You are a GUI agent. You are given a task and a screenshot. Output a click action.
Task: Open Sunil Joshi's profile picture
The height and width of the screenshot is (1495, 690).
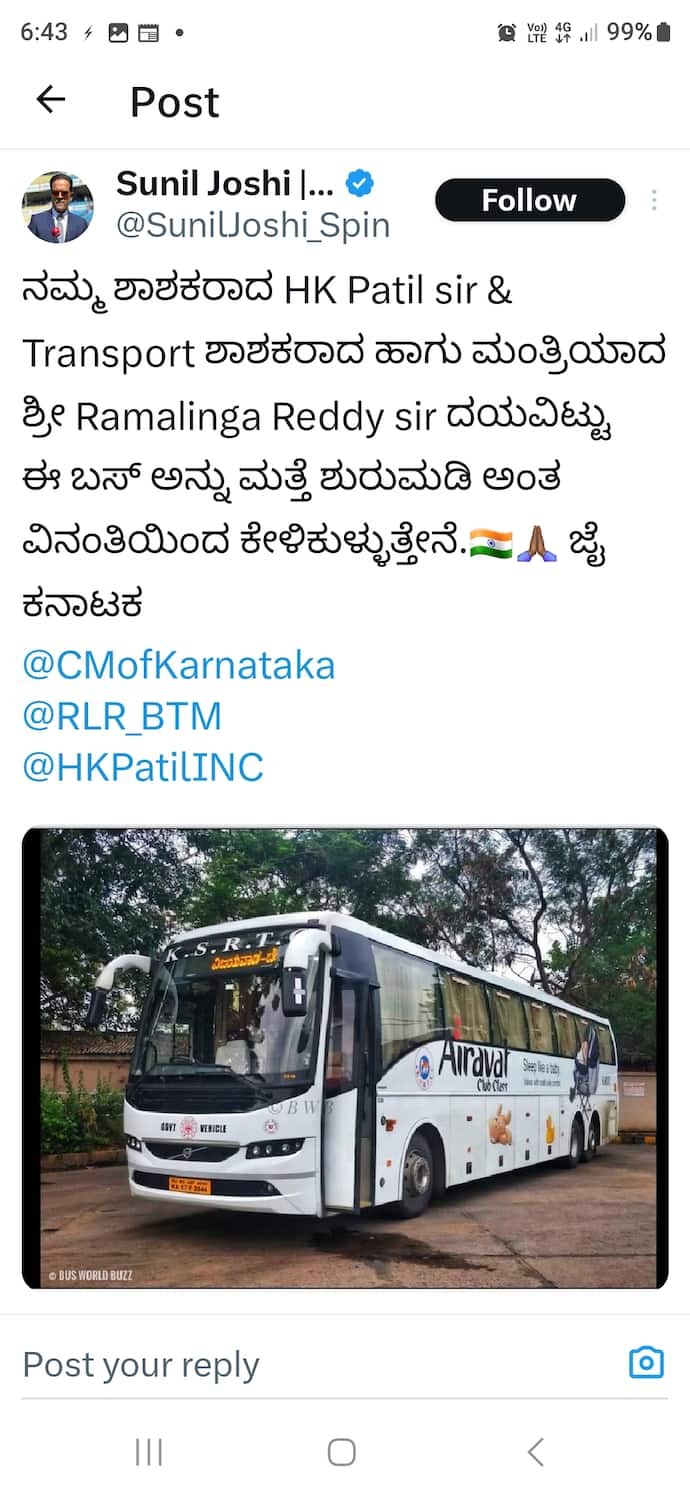click(58, 207)
